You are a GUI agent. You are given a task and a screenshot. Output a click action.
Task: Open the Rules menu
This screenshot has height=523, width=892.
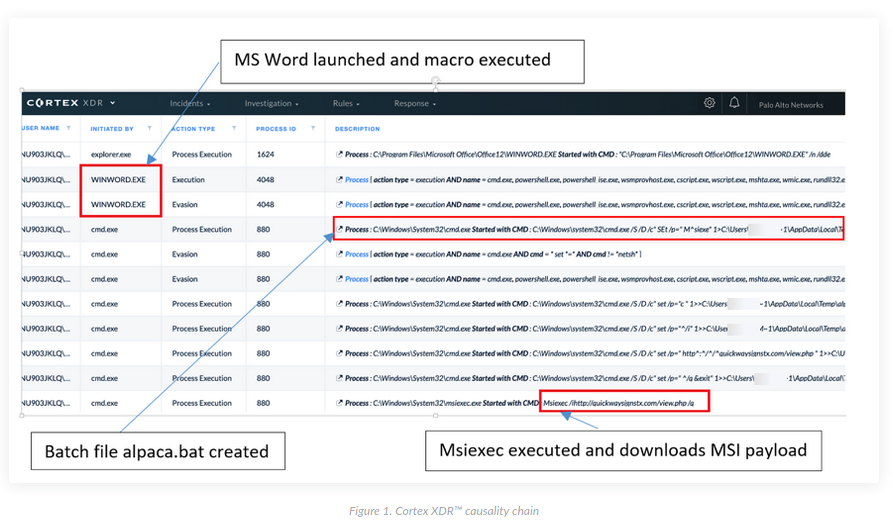[346, 103]
